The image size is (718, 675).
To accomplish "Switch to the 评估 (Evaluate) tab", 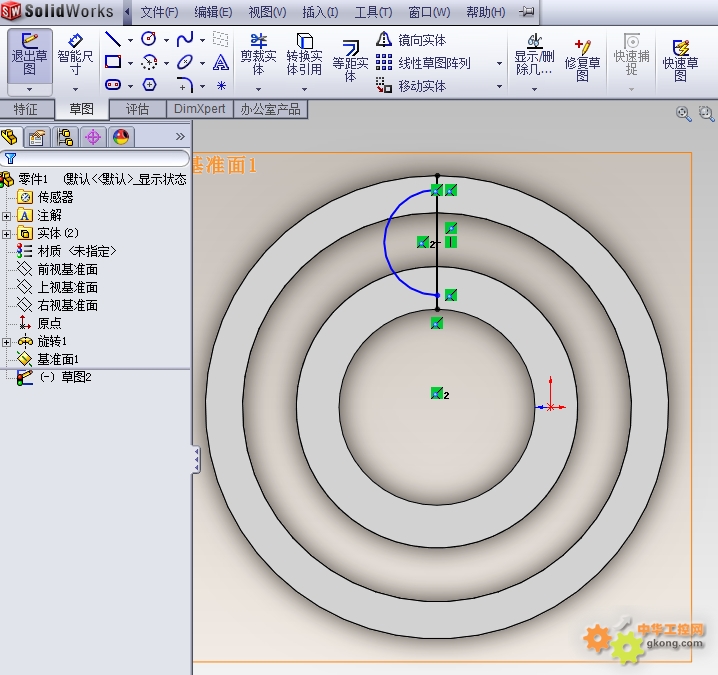I will point(137,109).
